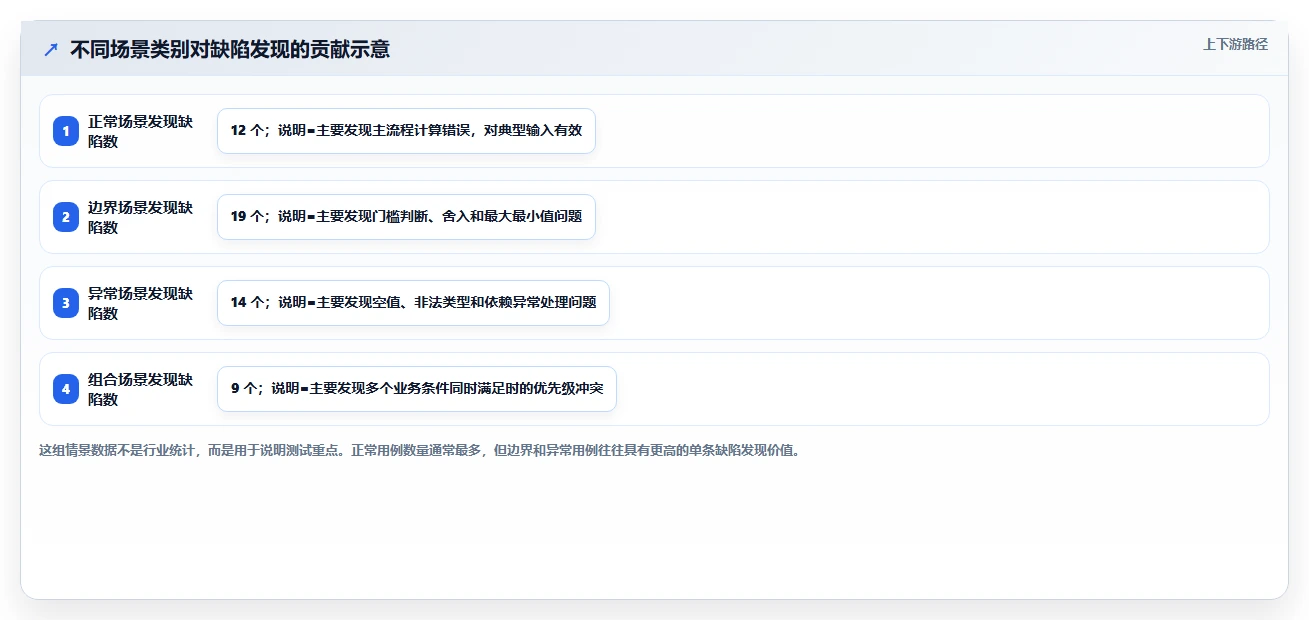Open the 上下游路径 link
The height and width of the screenshot is (620, 1309).
1235,44
